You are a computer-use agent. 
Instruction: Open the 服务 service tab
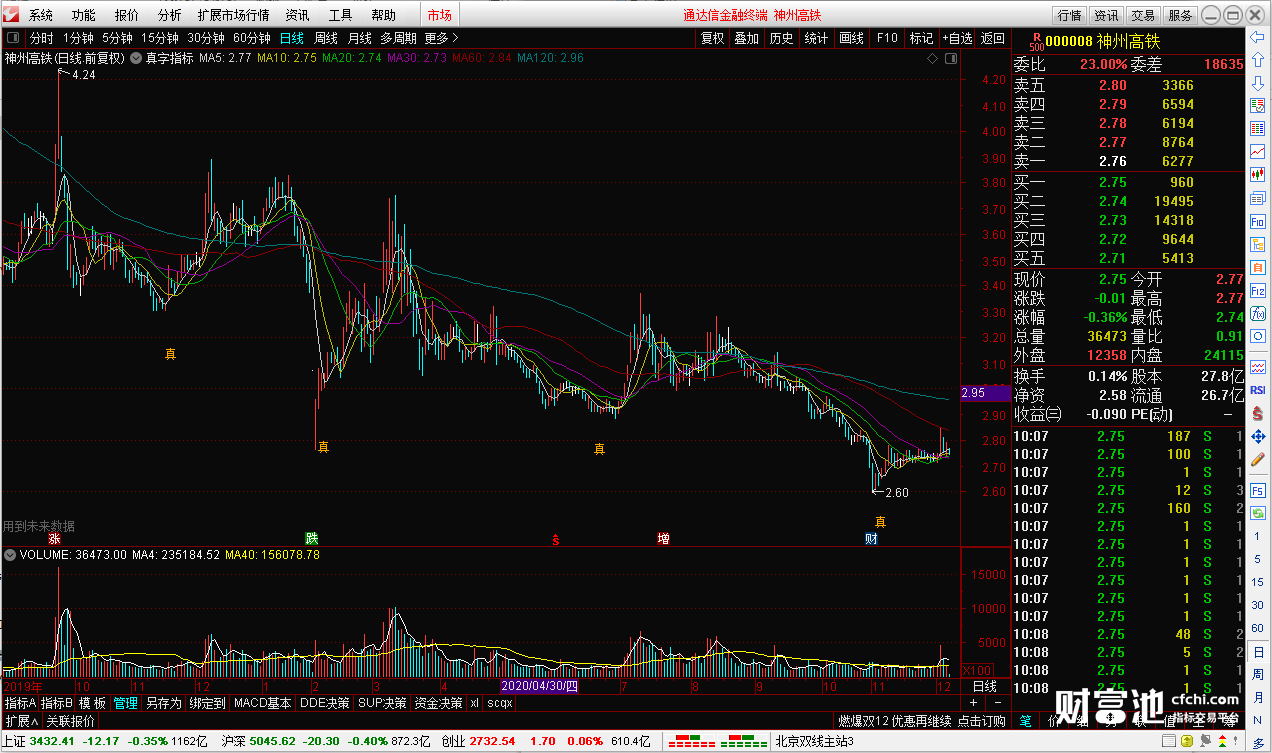1180,15
